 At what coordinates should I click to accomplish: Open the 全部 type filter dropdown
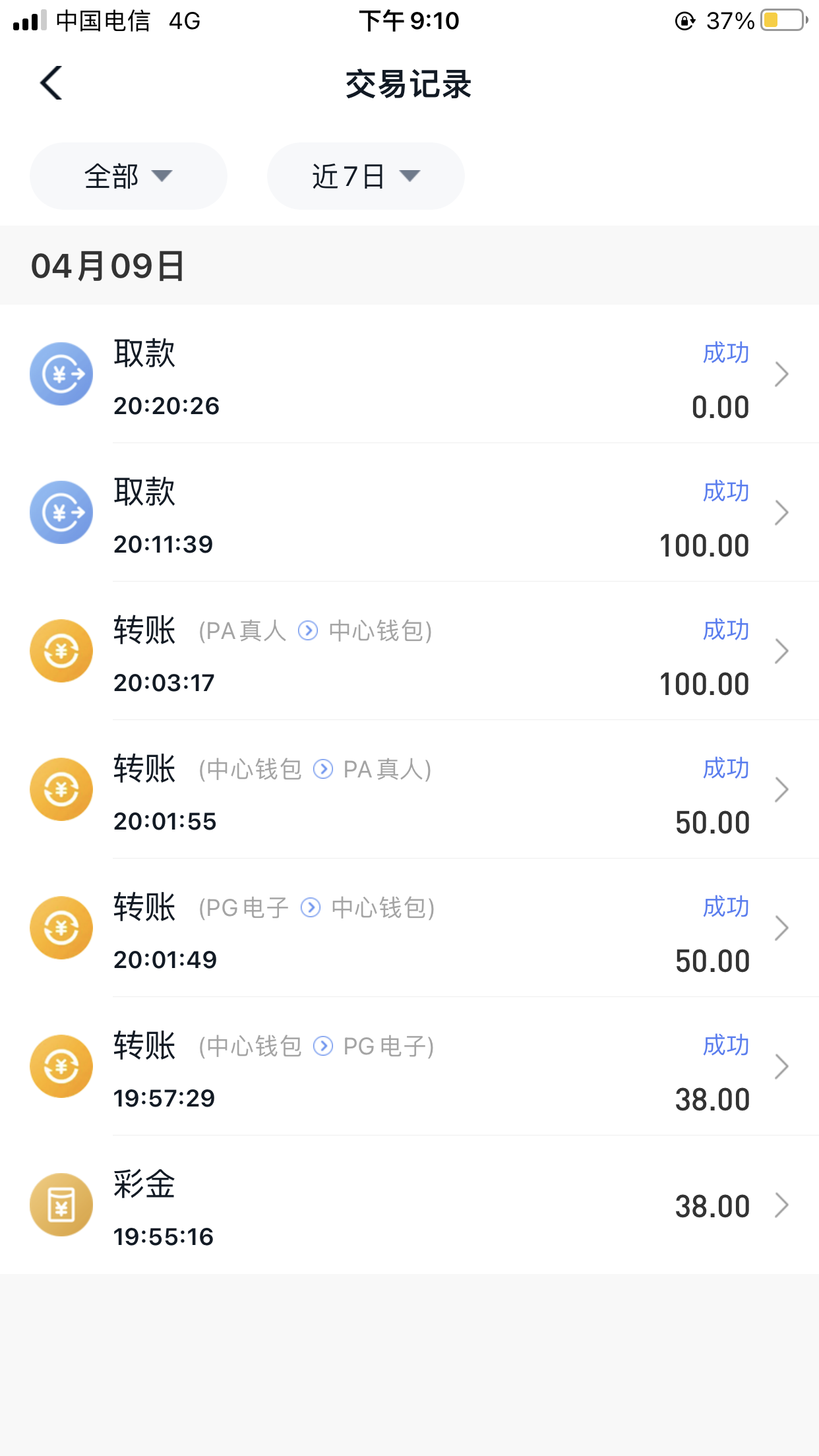pyautogui.click(x=129, y=176)
